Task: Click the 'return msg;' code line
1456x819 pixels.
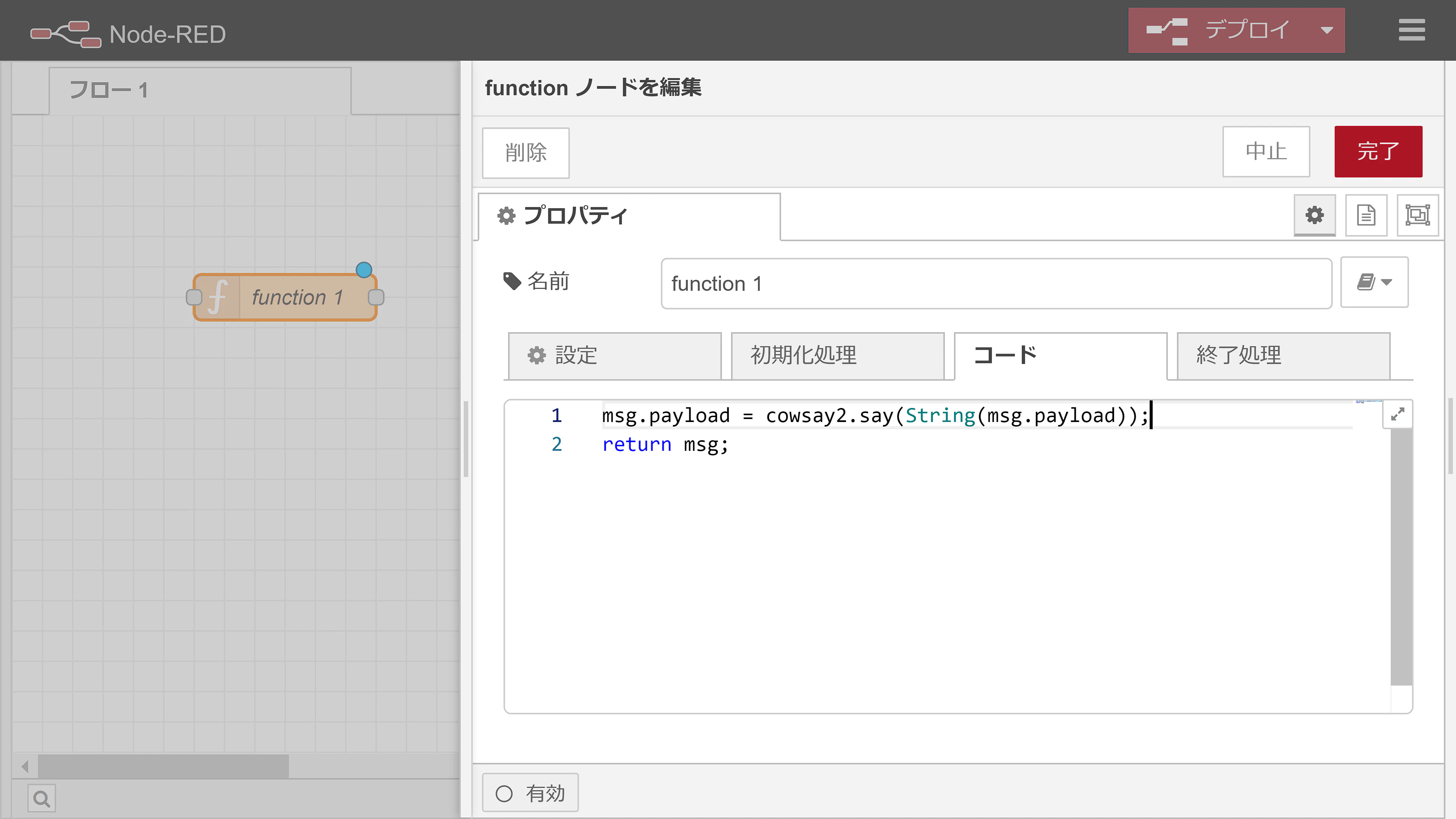Action: [665, 445]
